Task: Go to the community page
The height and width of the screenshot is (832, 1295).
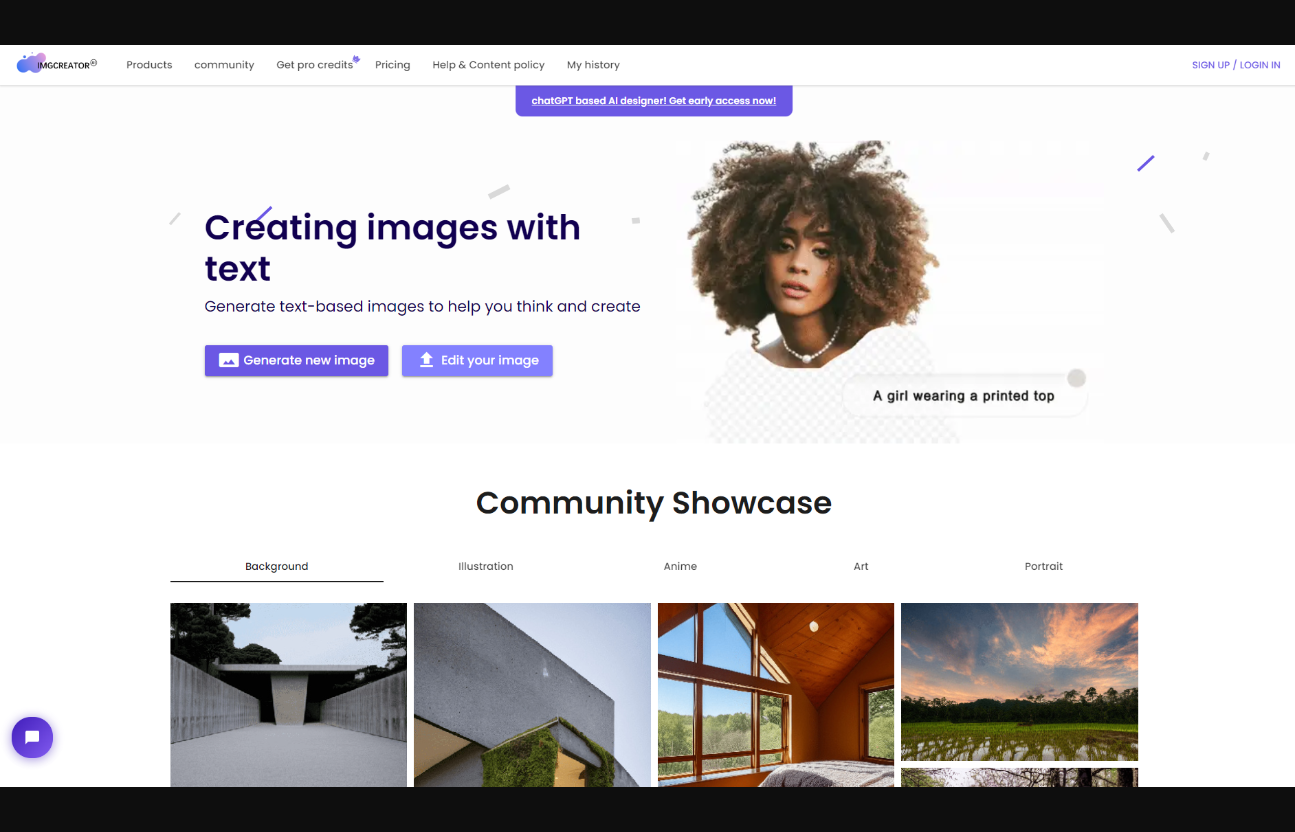Action: point(224,65)
